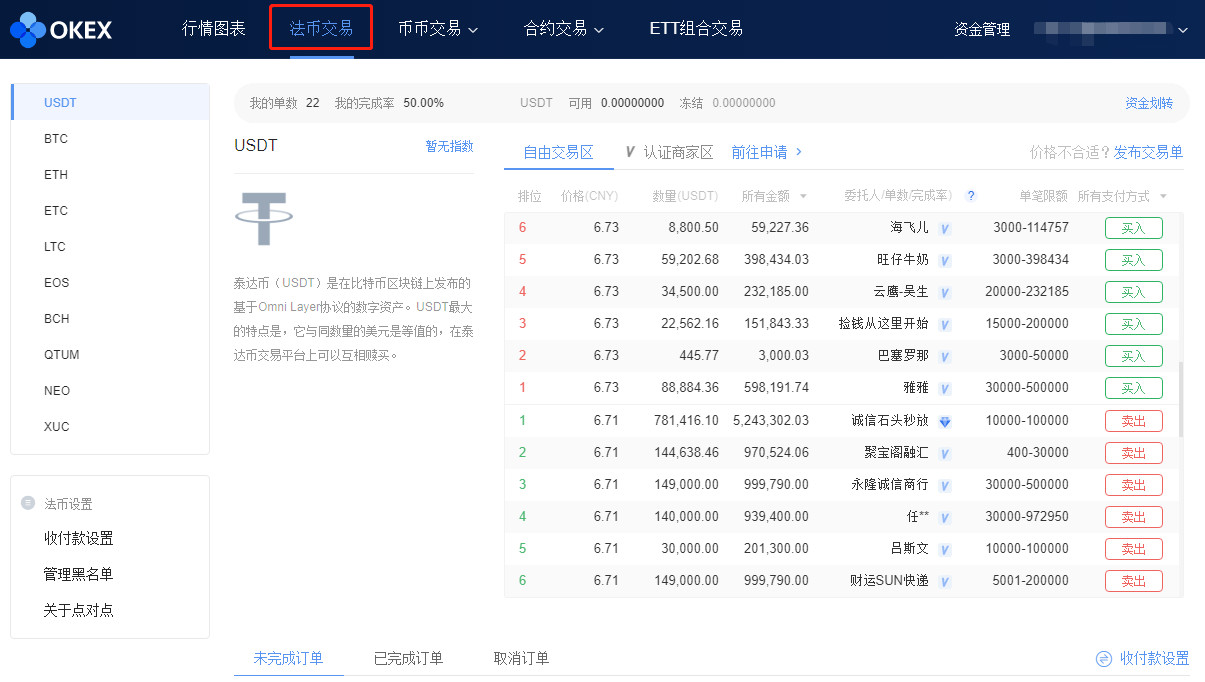Click the V badge next to 巴塞罗那
The image size is (1205, 682).
(945, 356)
